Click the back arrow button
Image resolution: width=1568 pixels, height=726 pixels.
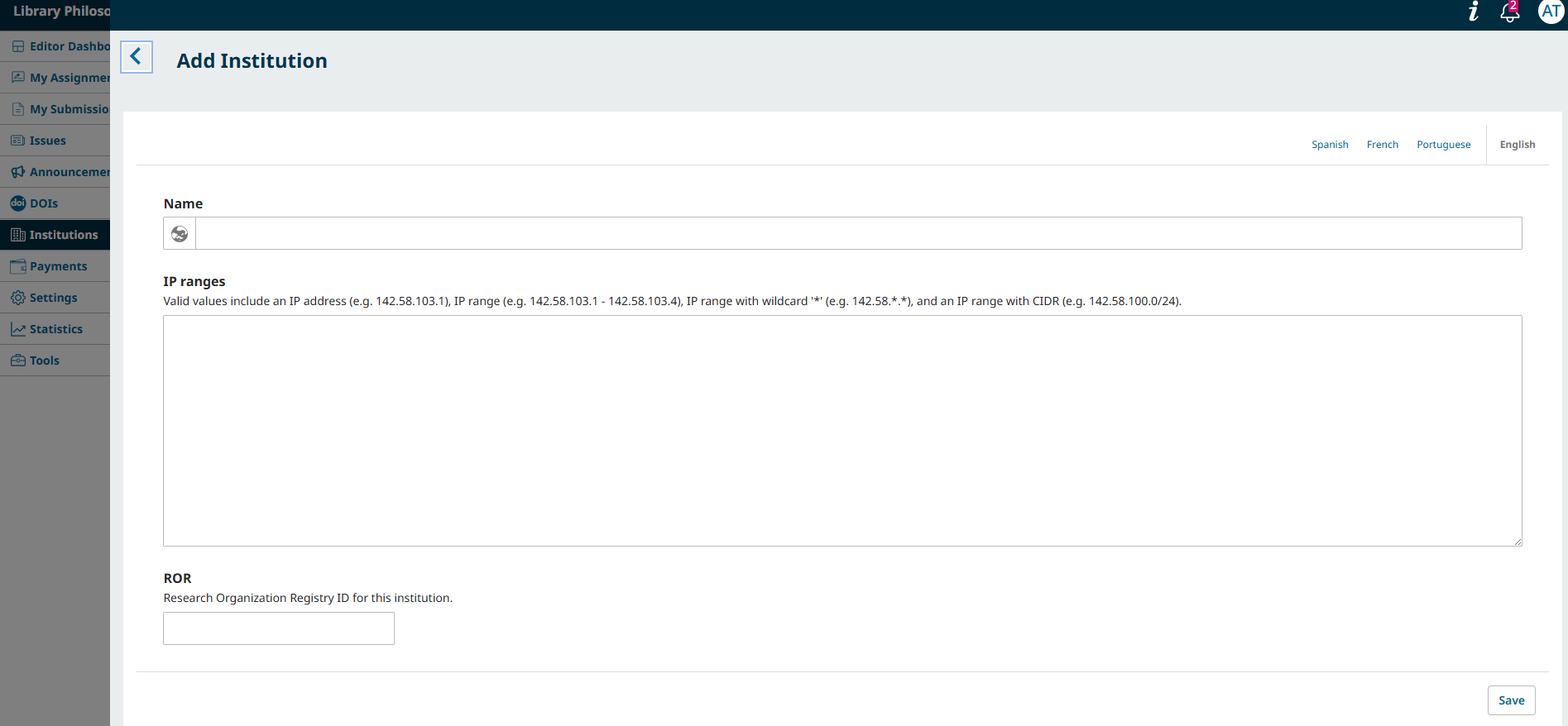tap(137, 57)
